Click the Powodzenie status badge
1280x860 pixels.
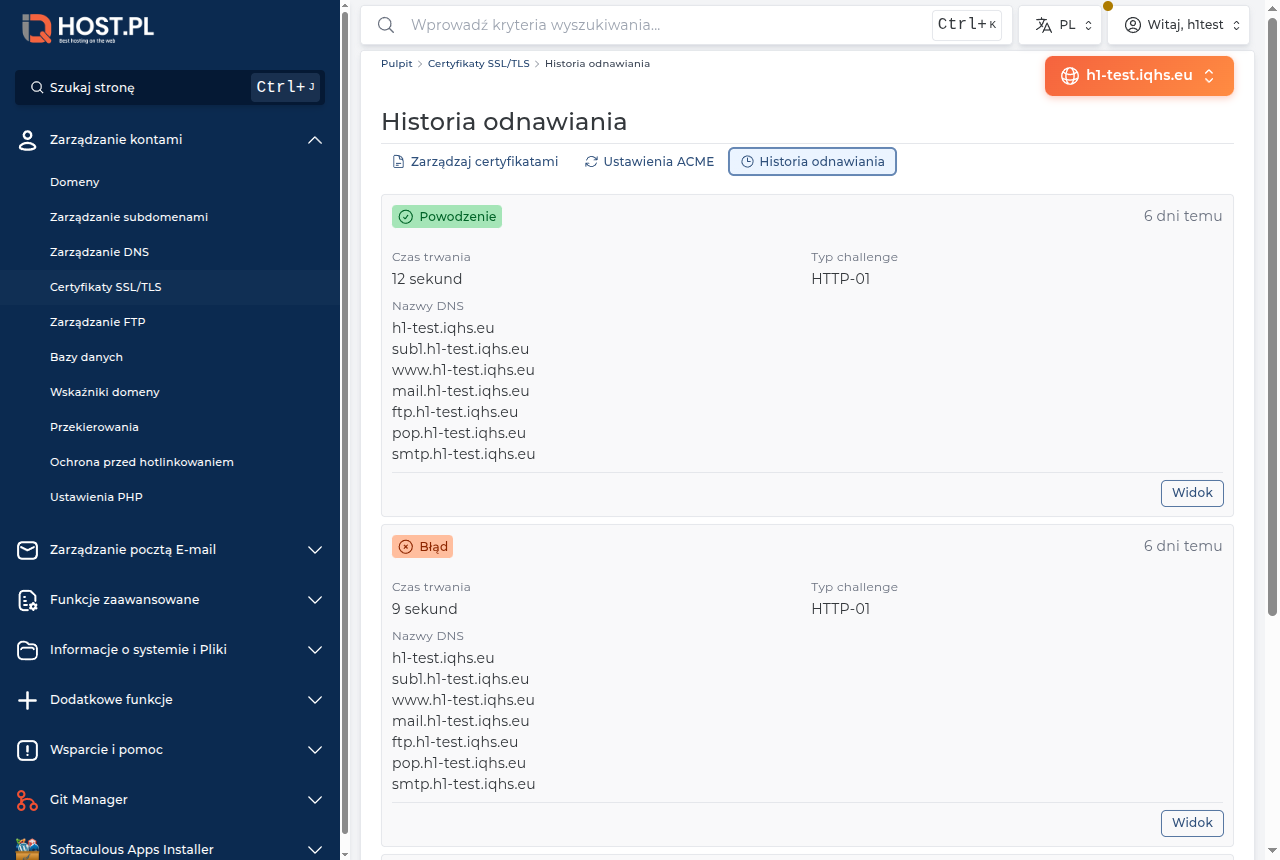[447, 217]
